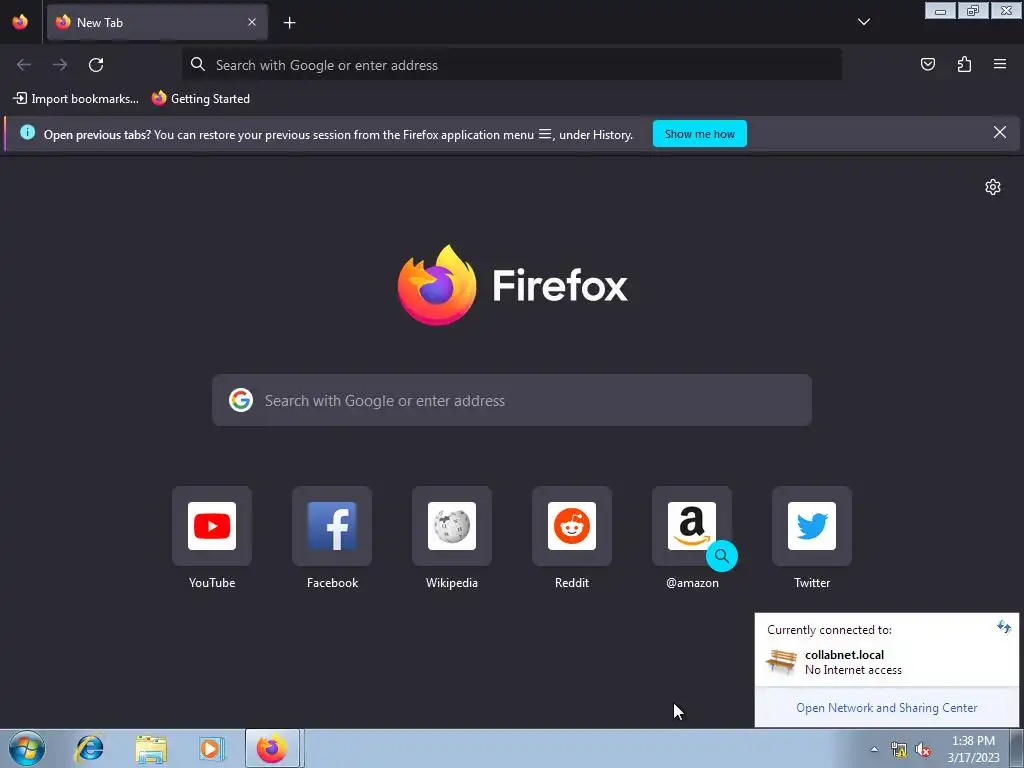Go back one page
1024x768 pixels.
[24, 65]
